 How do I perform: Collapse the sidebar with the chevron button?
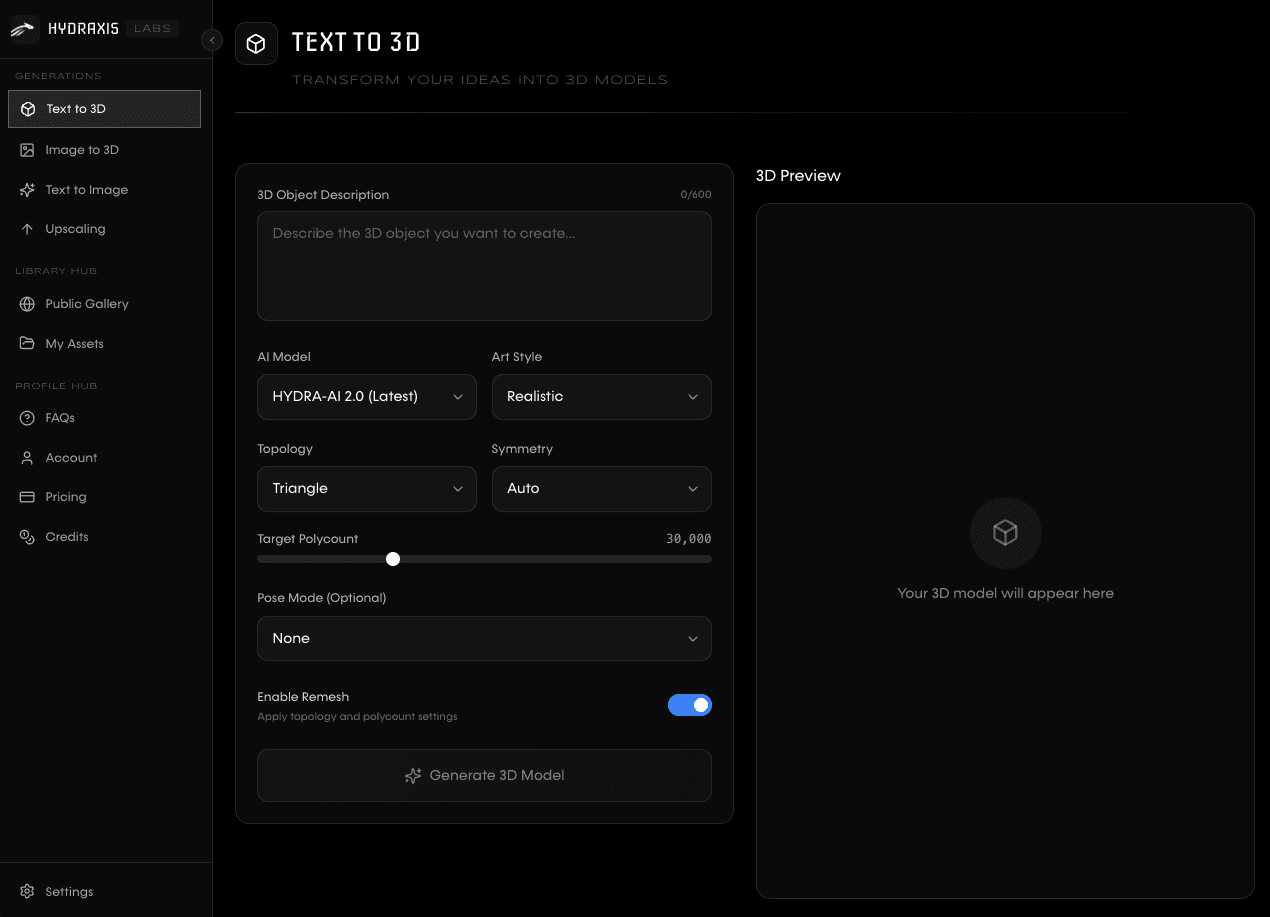(211, 40)
